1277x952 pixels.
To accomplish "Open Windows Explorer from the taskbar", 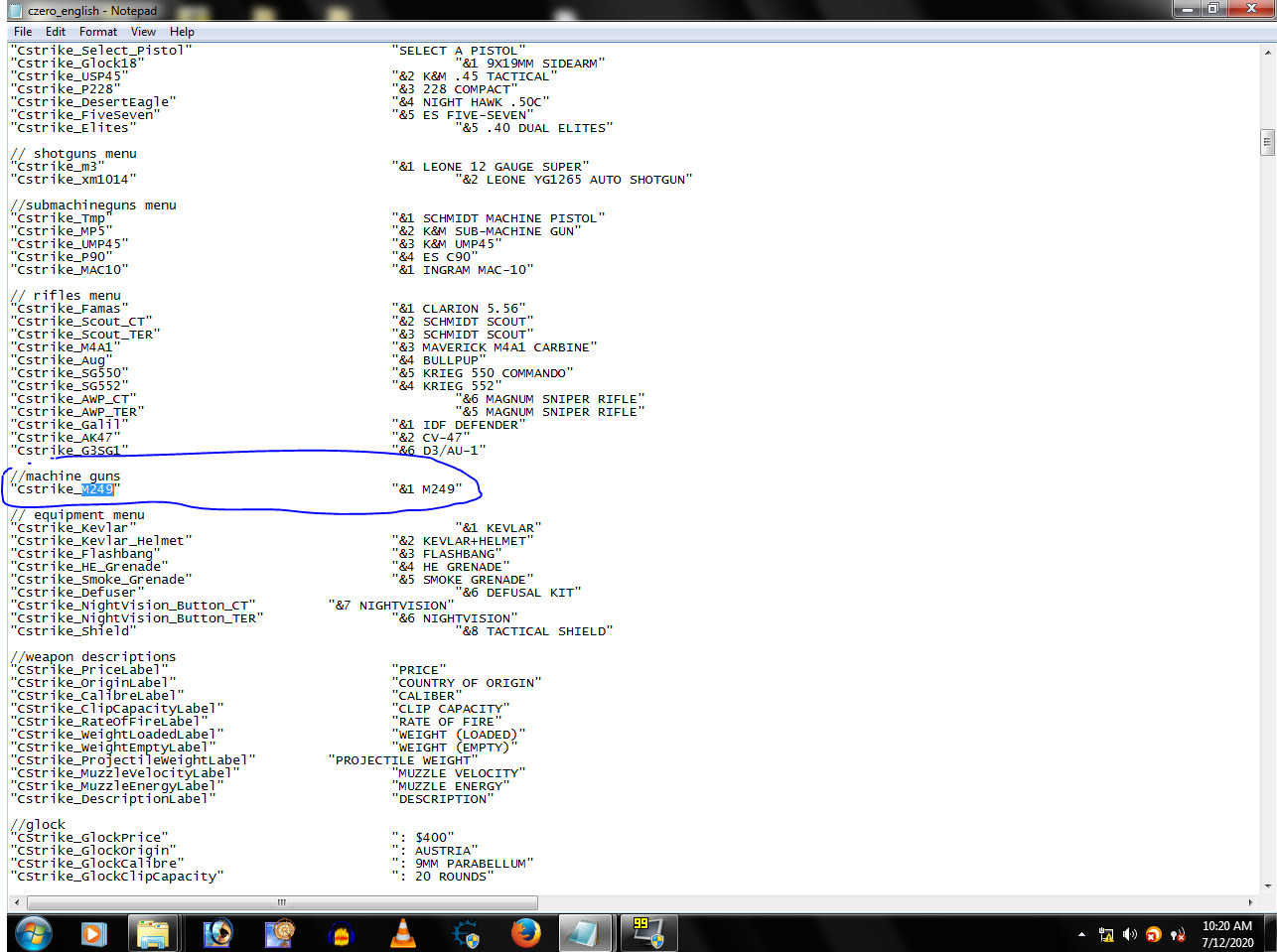I will 153,933.
